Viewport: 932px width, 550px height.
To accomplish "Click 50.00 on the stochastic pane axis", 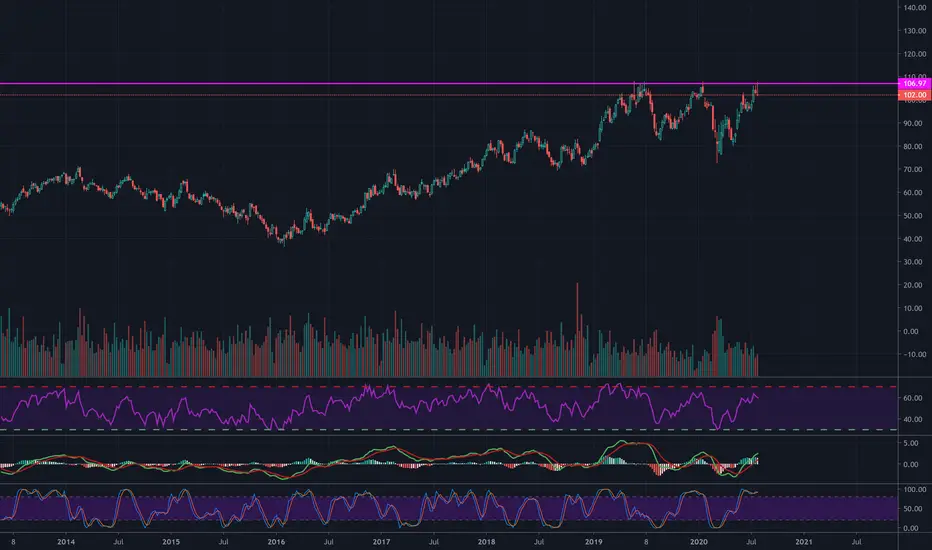I will (x=914, y=509).
